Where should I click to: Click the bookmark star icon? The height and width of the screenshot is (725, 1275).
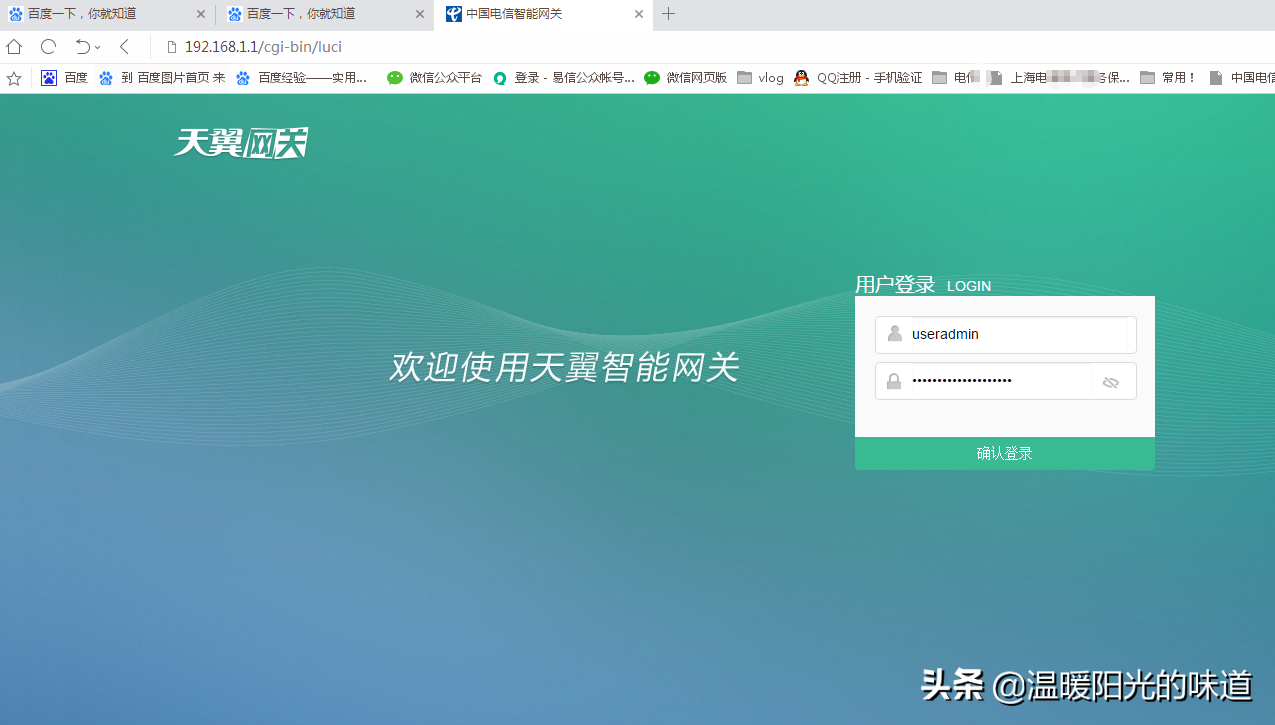[14, 78]
